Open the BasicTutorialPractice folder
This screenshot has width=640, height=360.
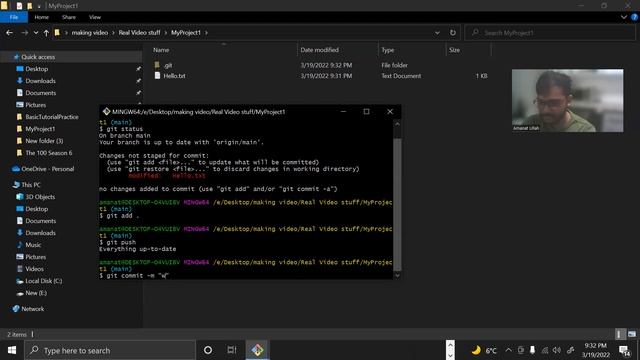[x=51, y=117]
